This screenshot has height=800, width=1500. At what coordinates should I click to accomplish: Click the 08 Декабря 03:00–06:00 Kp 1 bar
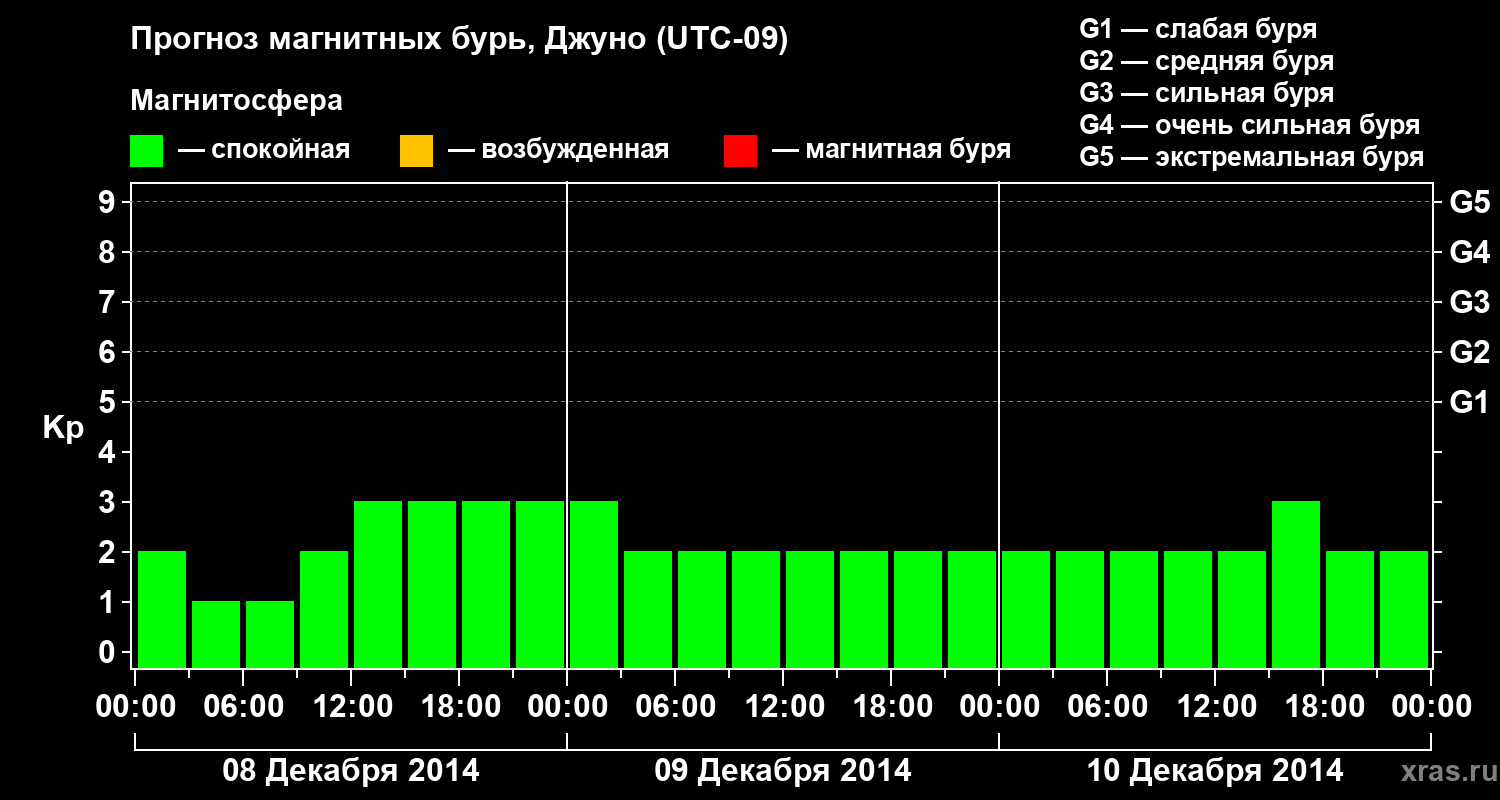(x=216, y=634)
